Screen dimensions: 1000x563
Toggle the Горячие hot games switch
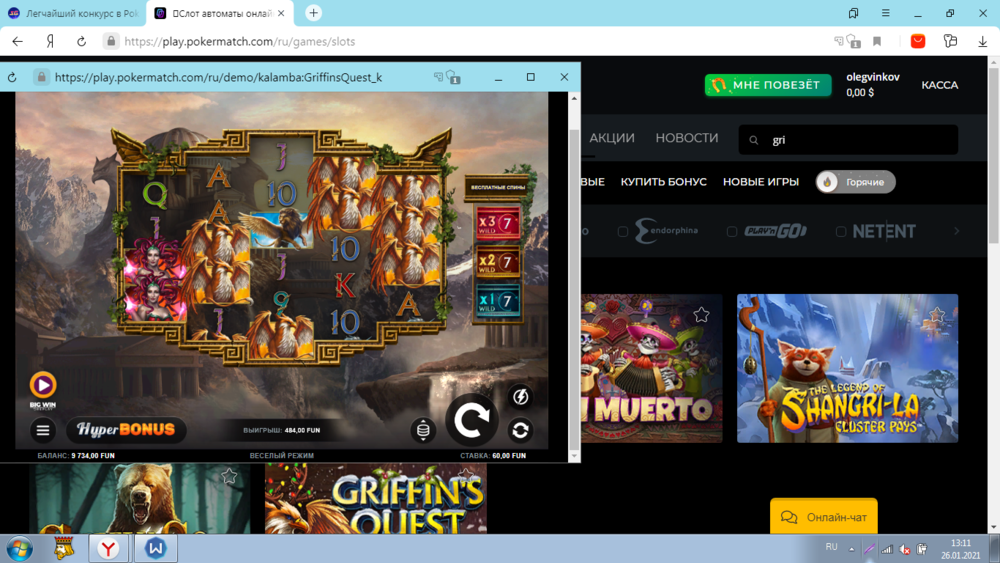click(855, 182)
